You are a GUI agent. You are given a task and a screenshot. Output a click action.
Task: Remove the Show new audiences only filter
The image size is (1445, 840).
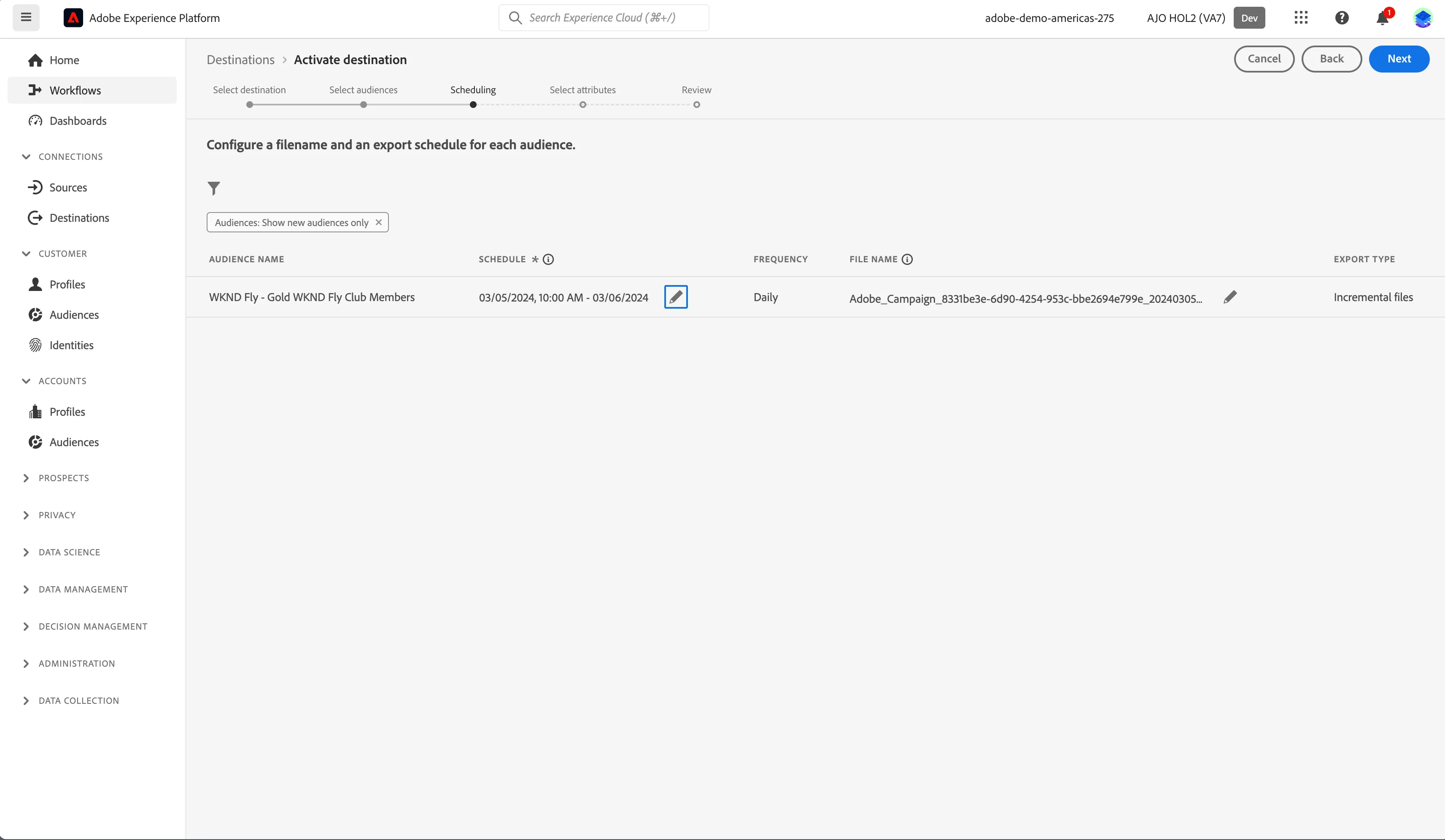click(378, 223)
